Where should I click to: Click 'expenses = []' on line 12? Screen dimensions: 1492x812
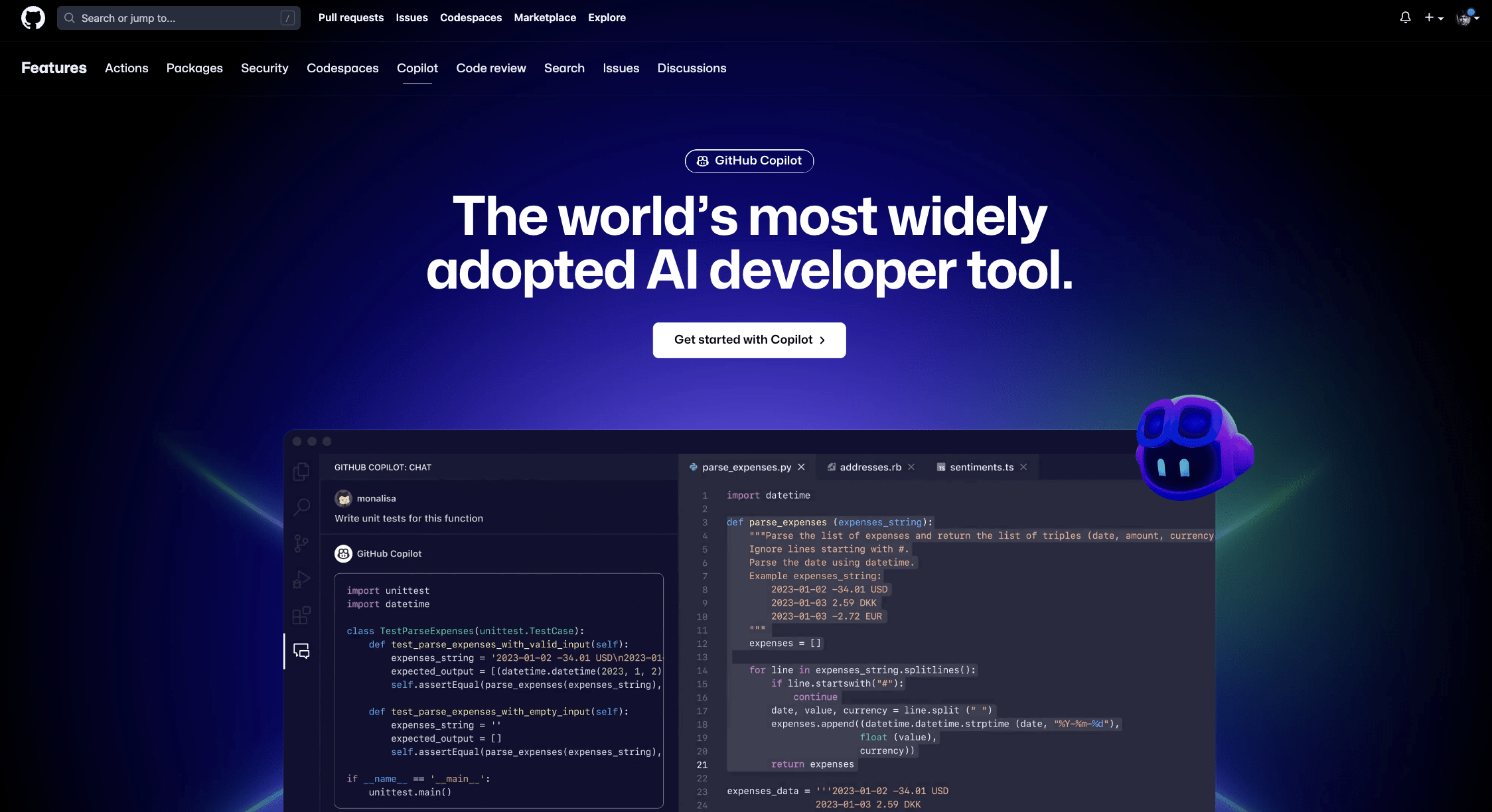click(x=785, y=643)
